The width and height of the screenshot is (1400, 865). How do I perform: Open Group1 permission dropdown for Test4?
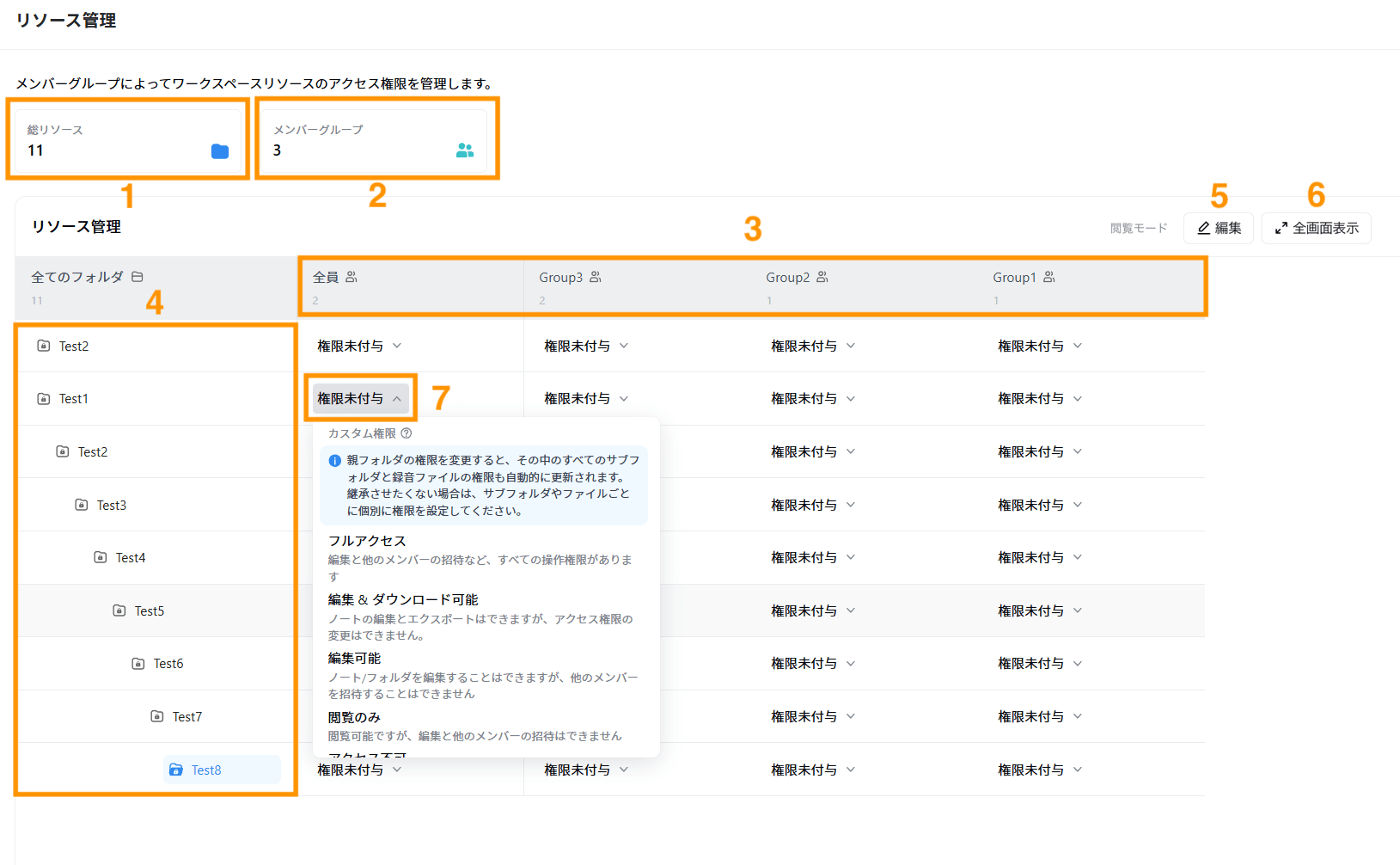[x=1041, y=557]
